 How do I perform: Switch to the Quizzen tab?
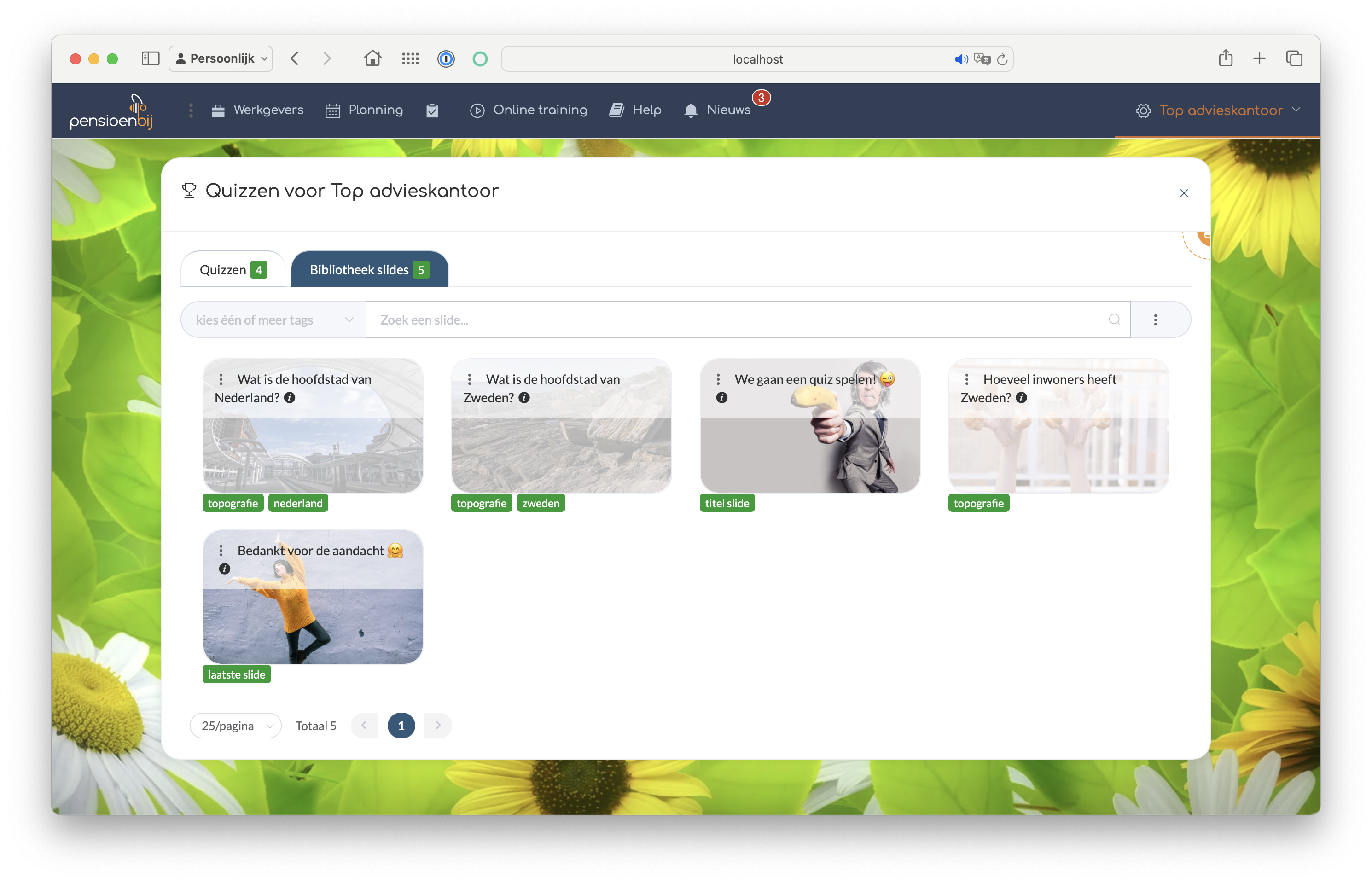tap(233, 269)
